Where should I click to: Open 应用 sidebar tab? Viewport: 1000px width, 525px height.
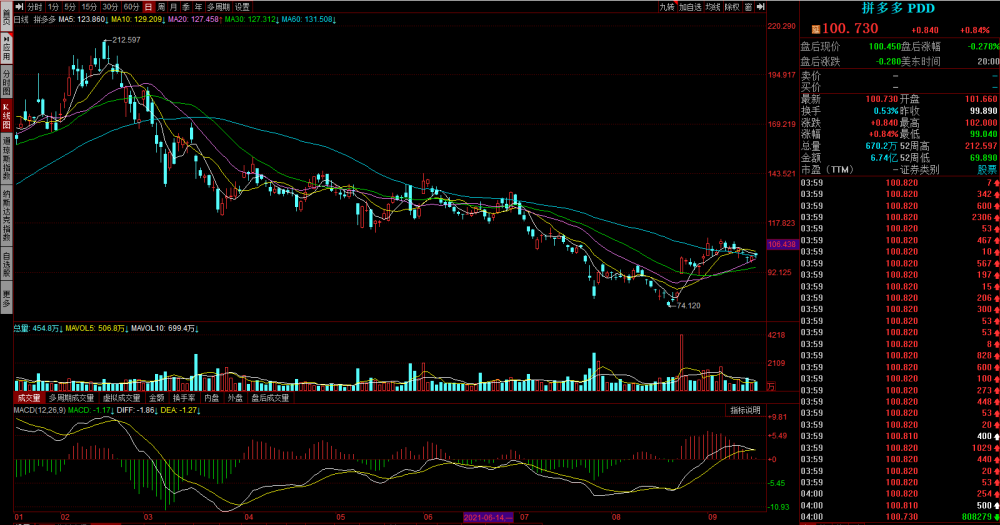coord(6,48)
